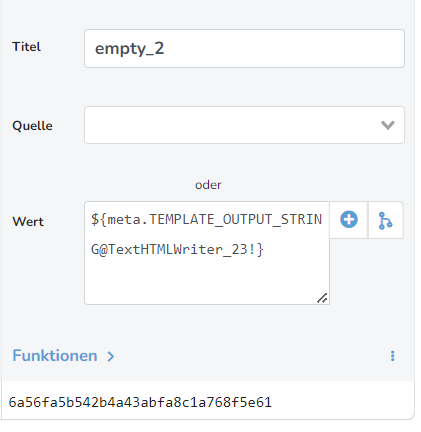Screen dimensions: 421x432
Task: Expand the Quelle dropdown arrow
Action: 388,125
